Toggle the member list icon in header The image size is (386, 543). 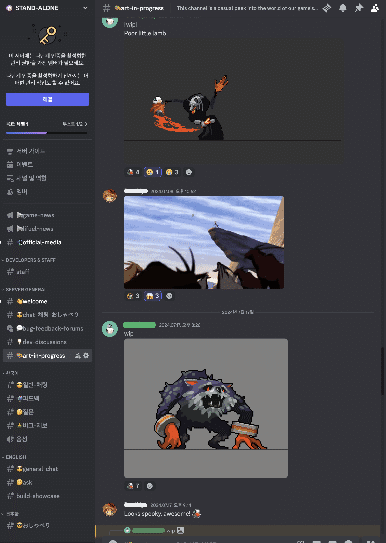tap(375, 8)
